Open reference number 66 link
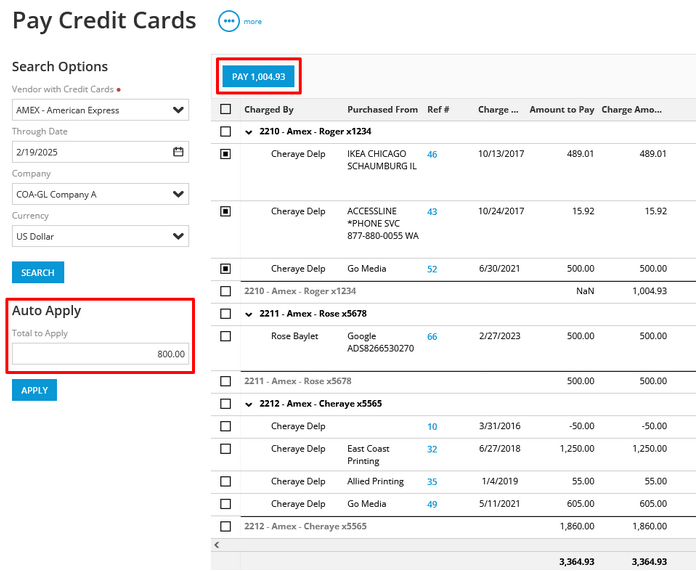698x571 pixels. 432,336
